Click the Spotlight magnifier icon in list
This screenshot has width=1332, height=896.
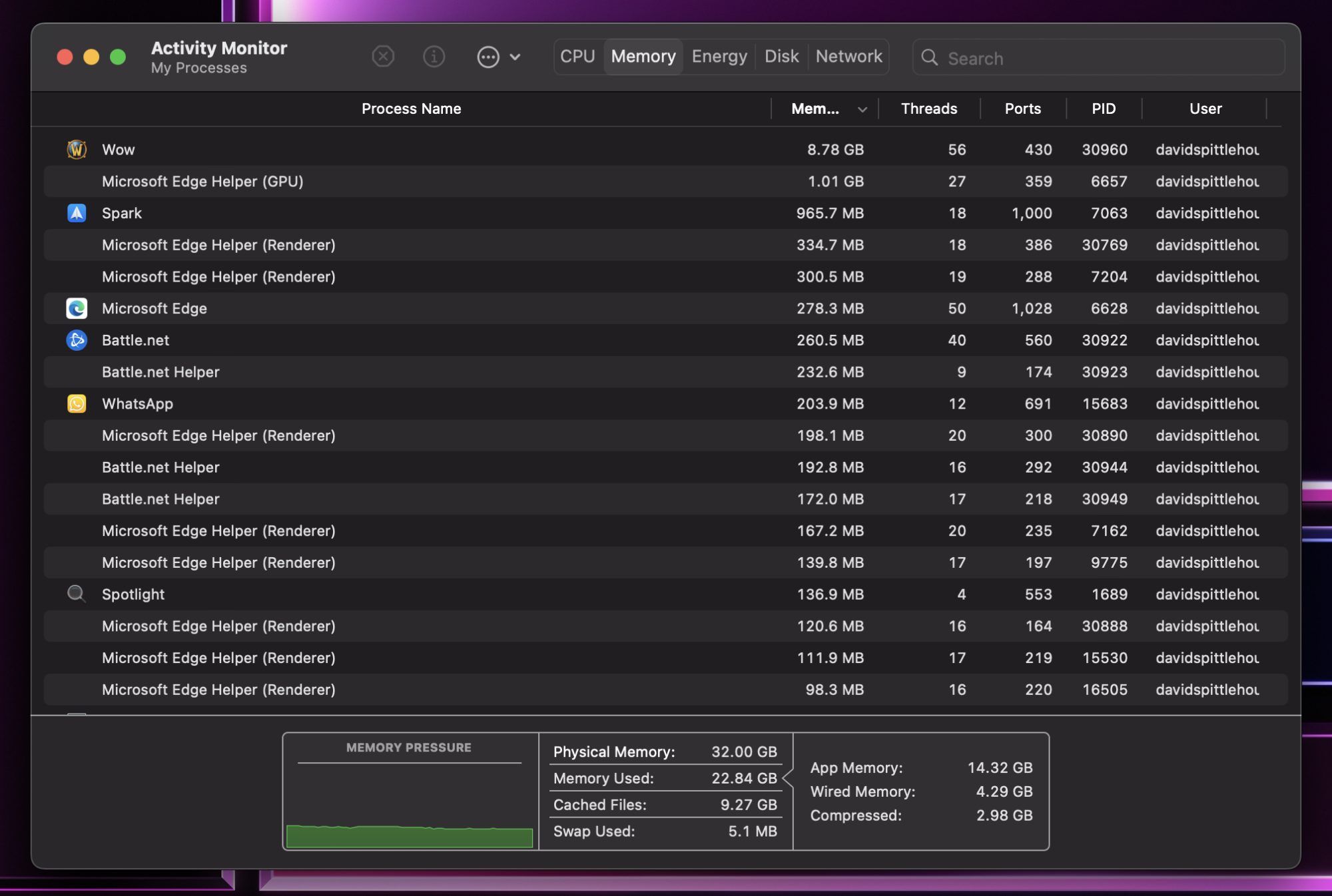click(77, 594)
